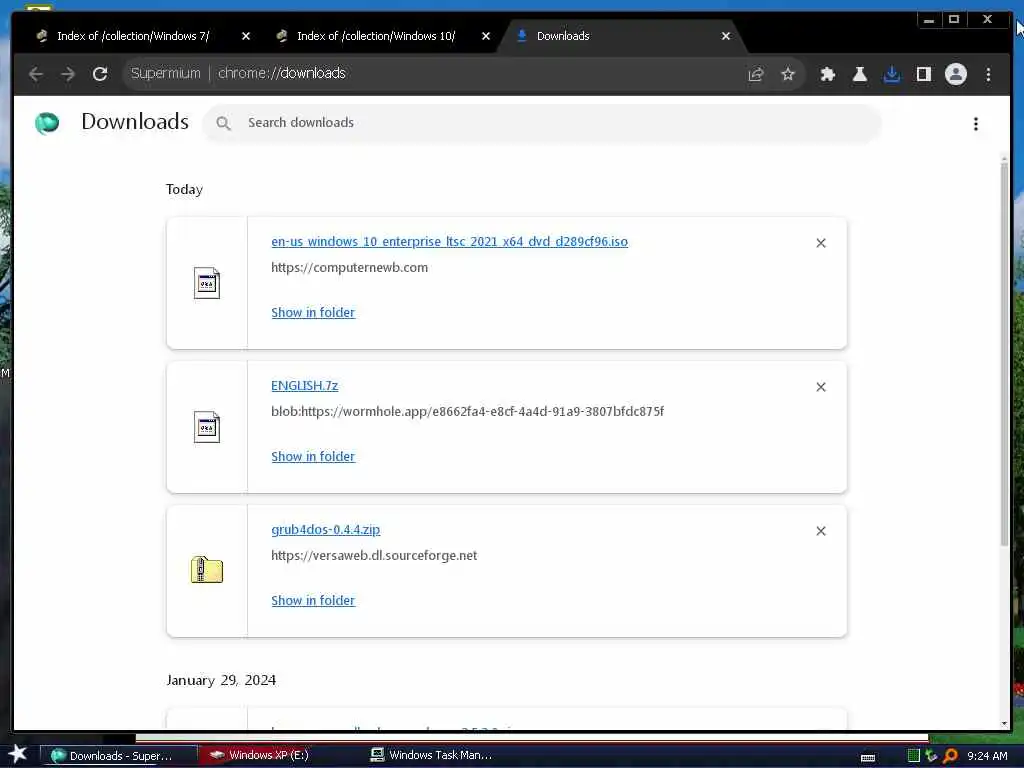Switch to Index of /collection/Windows 10/ tab
Image resolution: width=1024 pixels, height=768 pixels.
tap(376, 36)
